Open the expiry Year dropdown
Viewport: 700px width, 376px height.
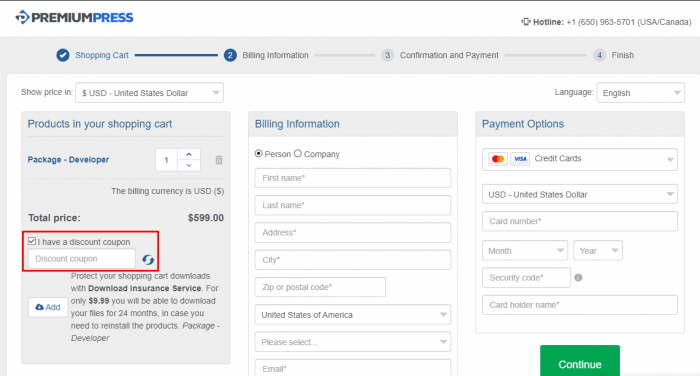click(598, 251)
